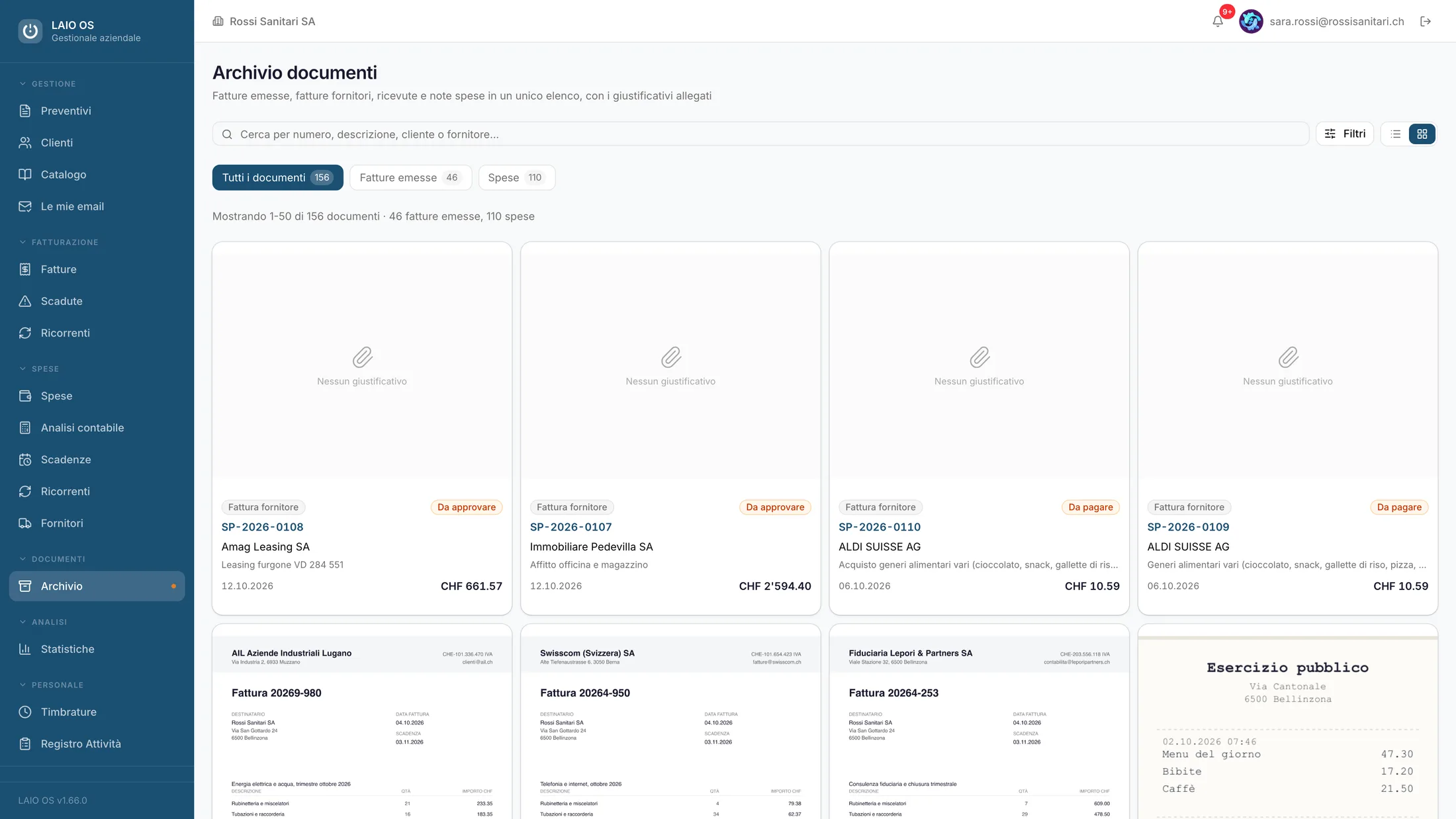Select the Fatture emesse tab

click(x=410, y=177)
